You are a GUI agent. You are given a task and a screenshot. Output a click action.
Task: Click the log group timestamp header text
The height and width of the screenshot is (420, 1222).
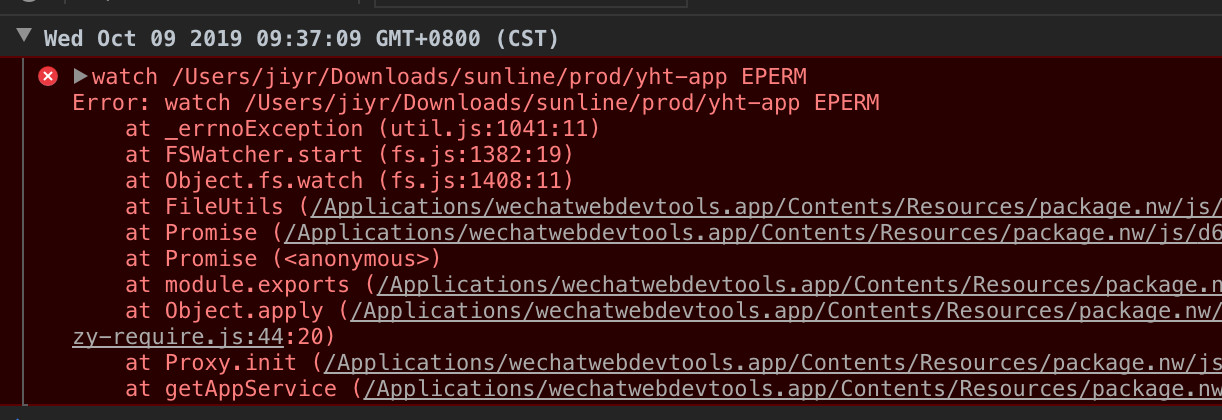(301, 38)
